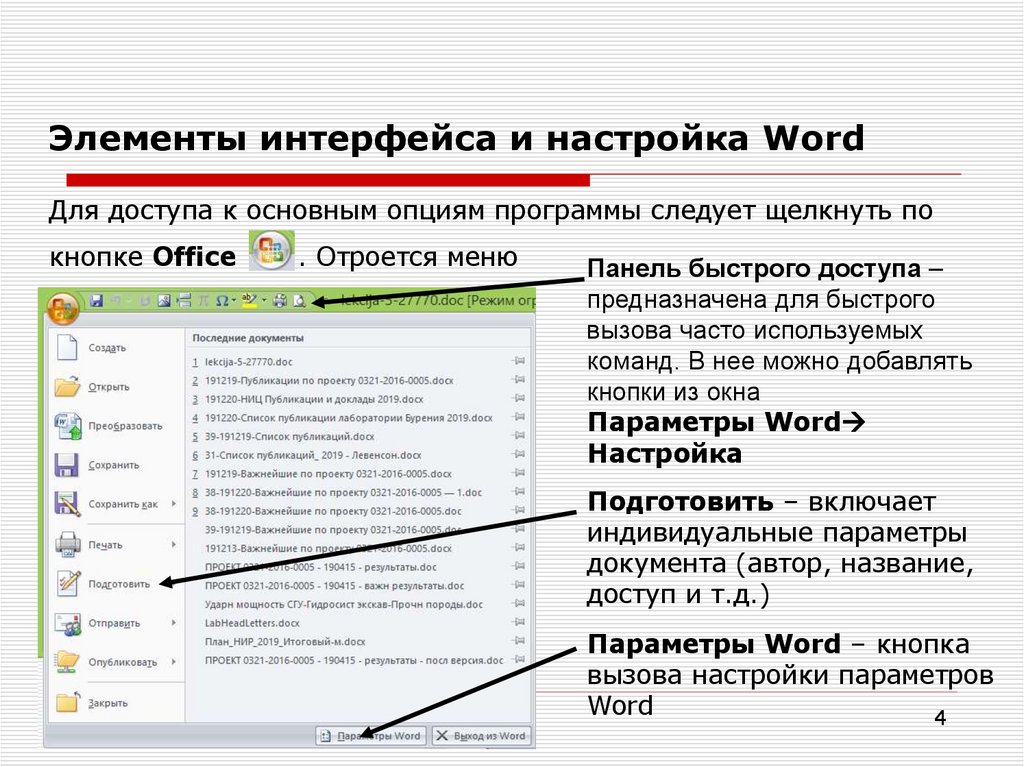The width and height of the screenshot is (1024, 767).
Task: Toggle pin for 31-Список публикаций_ 2019 - Левенсон.docx
Action: click(519, 454)
